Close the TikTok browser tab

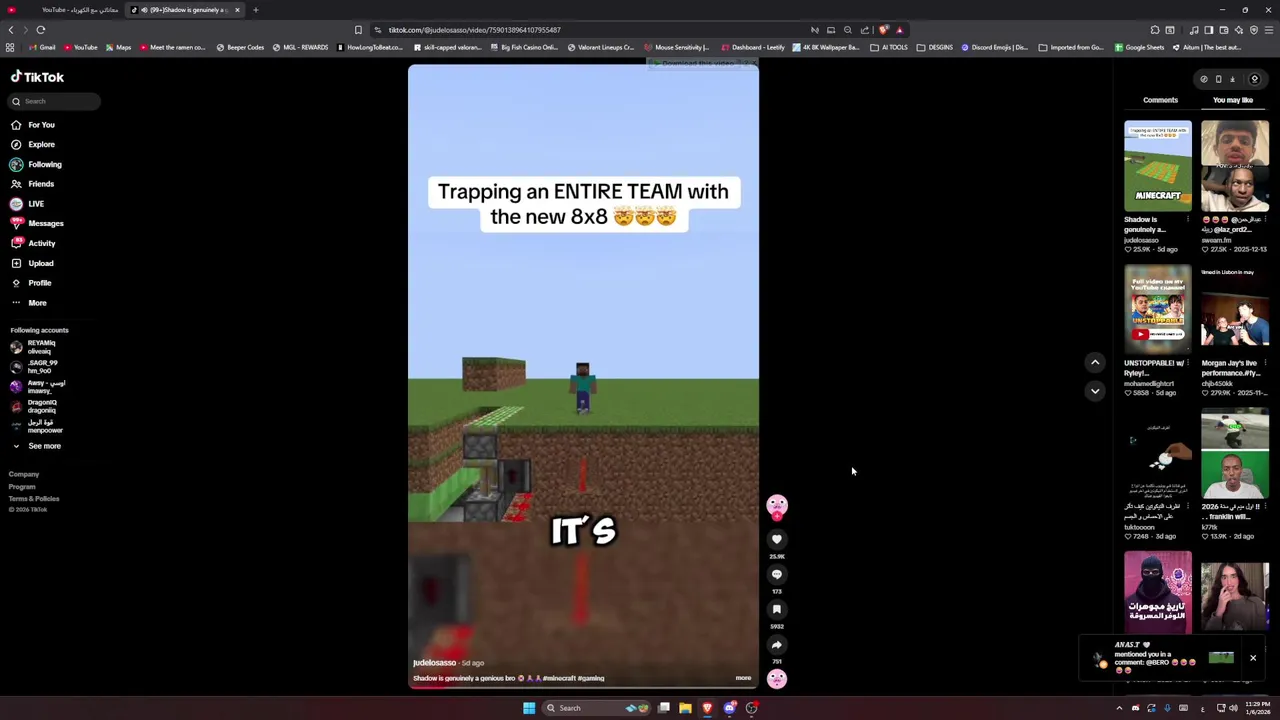click(x=237, y=10)
